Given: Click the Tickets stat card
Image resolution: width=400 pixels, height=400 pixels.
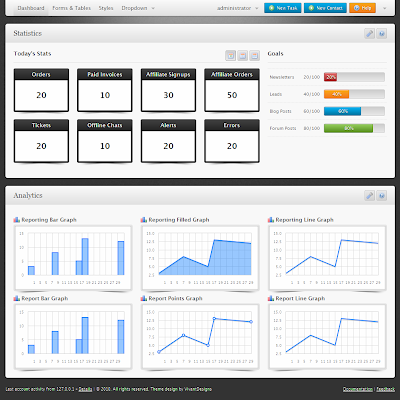Looking at the screenshot, I should (x=41, y=141).
